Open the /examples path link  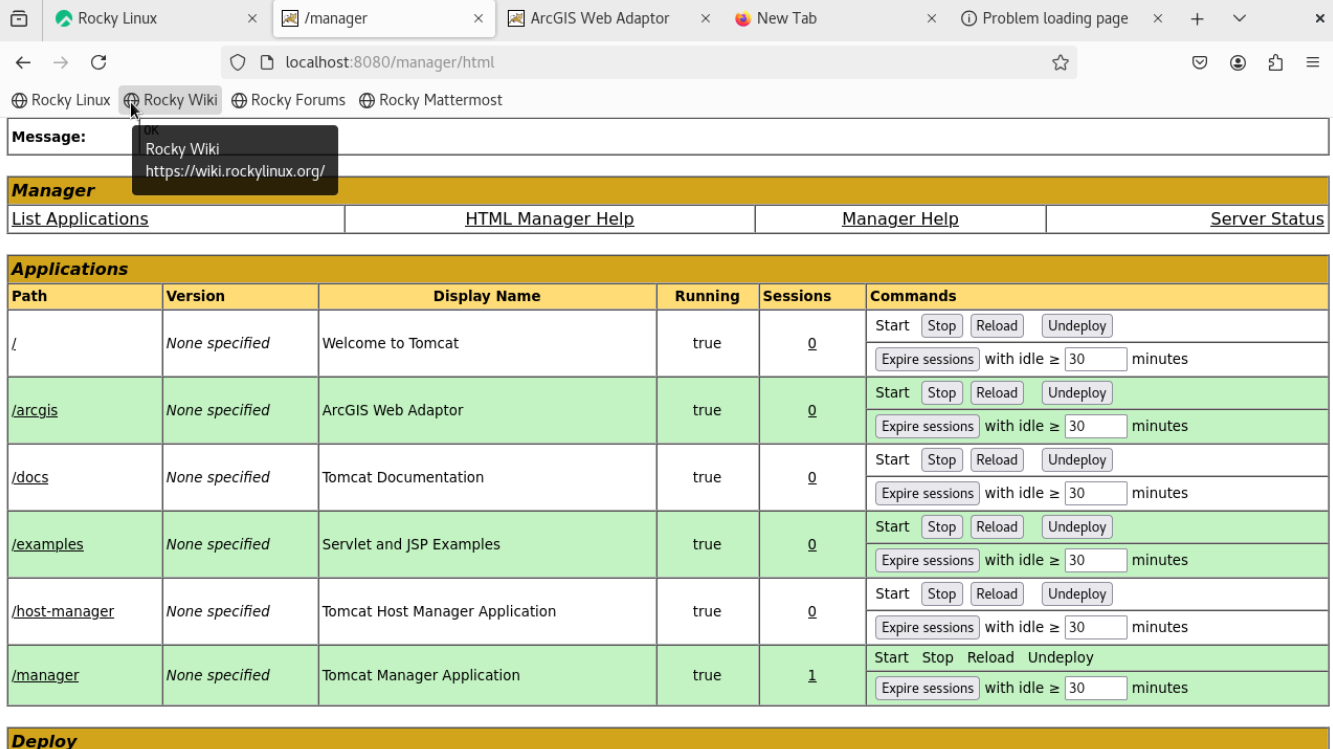pyautogui.click(x=48, y=544)
